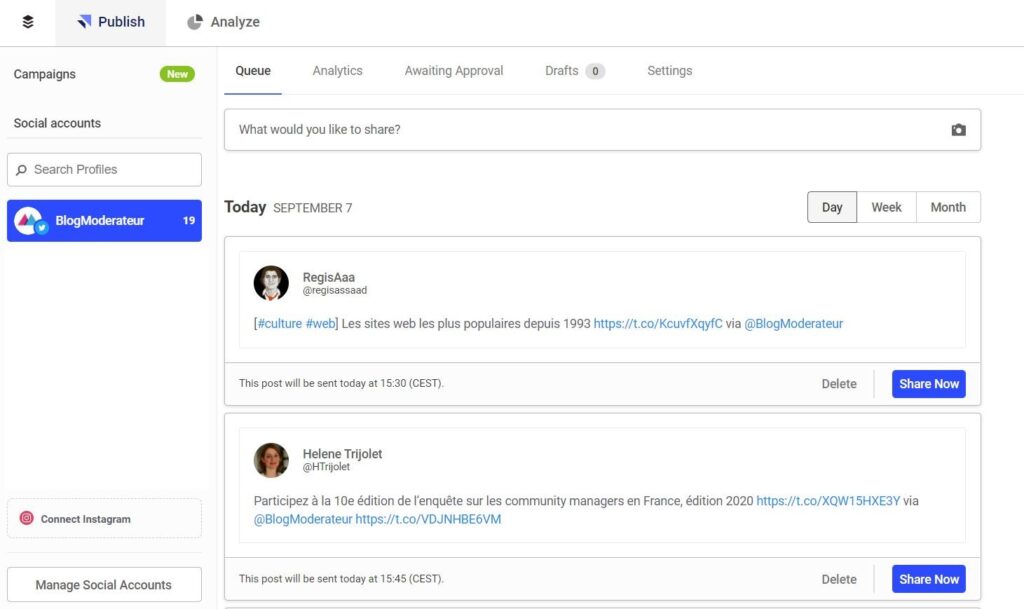
Task: Share the RegisAaa post now
Action: [928, 384]
